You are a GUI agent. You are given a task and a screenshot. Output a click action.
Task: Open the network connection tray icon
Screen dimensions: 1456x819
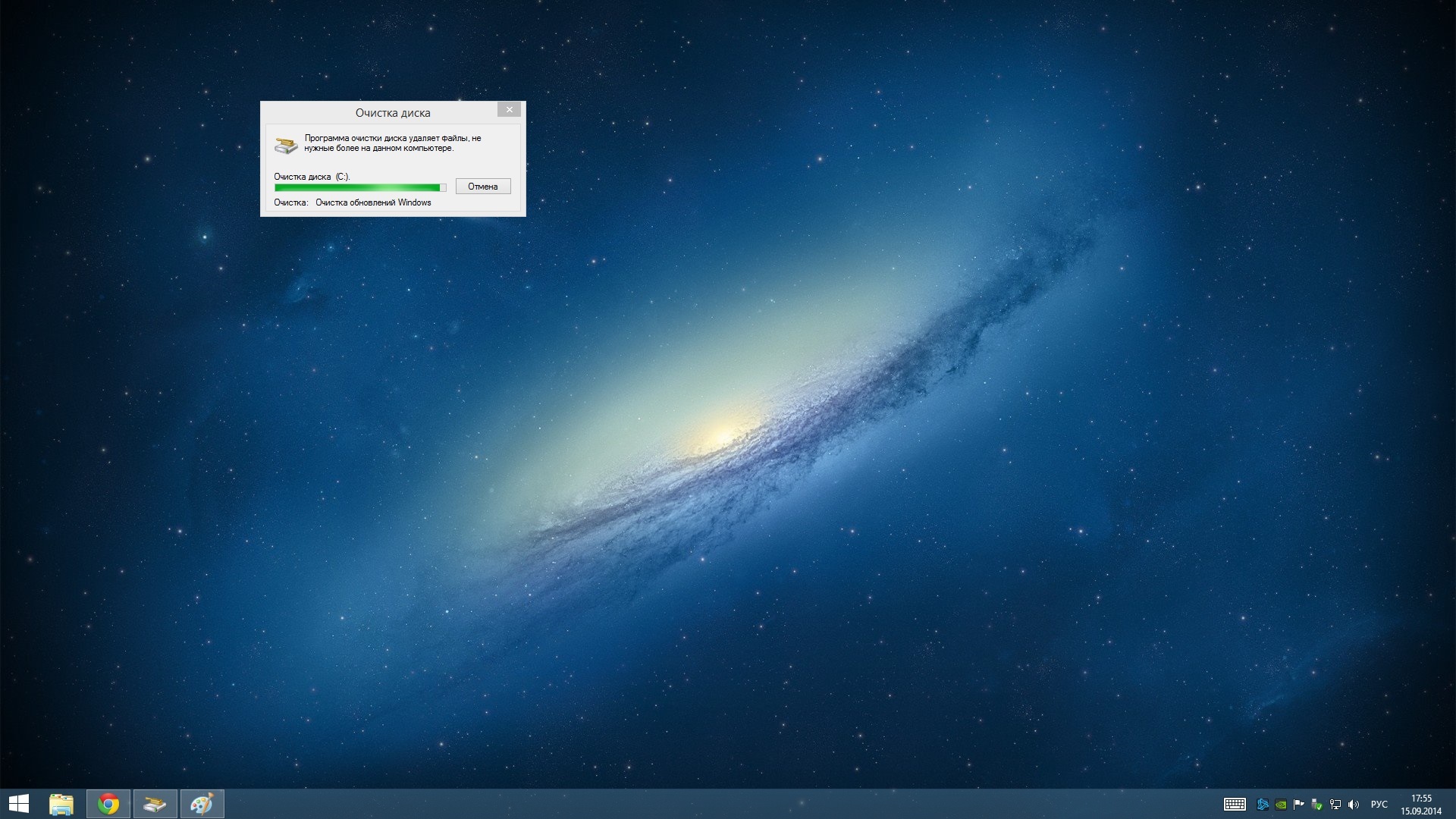click(x=1335, y=805)
